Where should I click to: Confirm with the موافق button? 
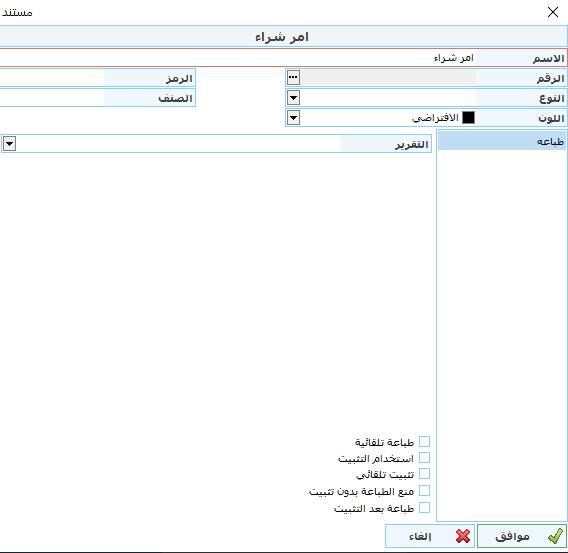click(522, 536)
